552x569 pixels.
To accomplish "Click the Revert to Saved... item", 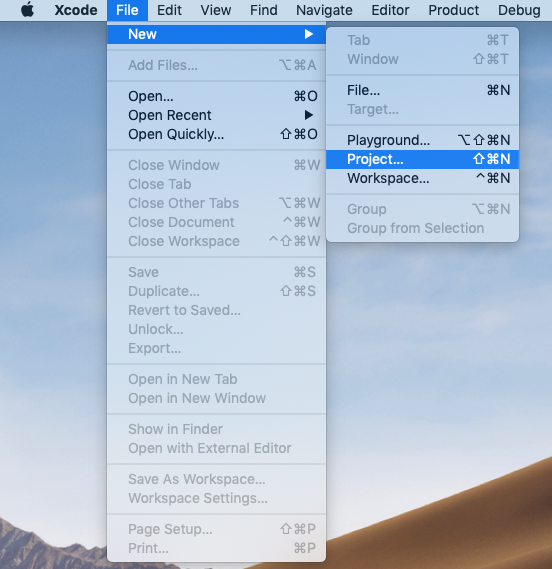I will pos(216,310).
